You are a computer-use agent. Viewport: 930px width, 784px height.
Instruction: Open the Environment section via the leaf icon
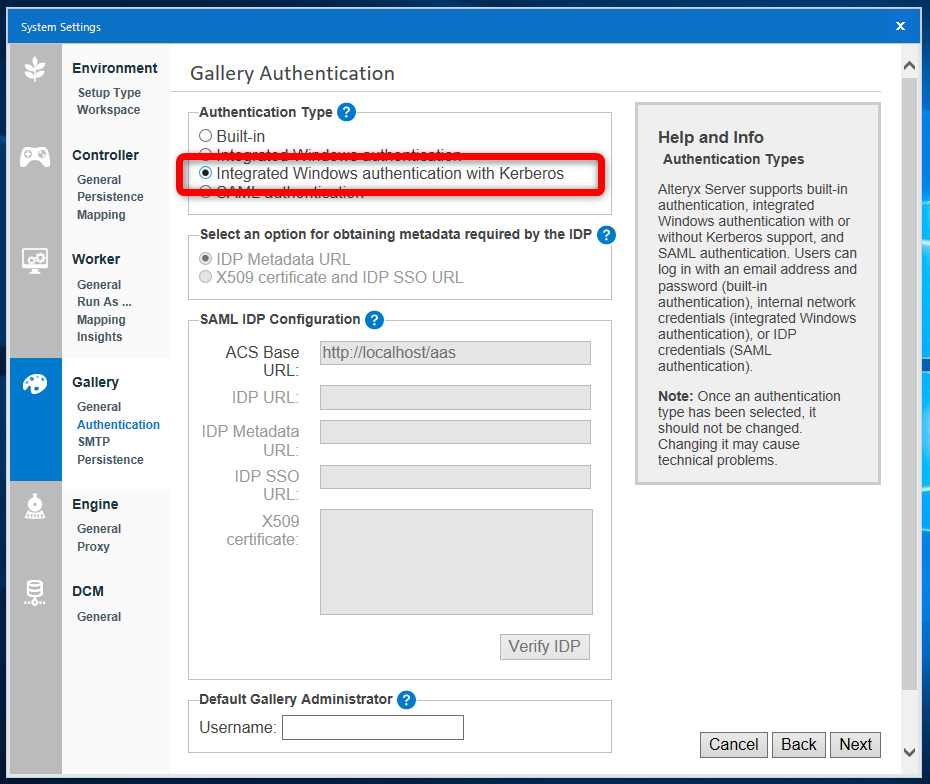tap(35, 68)
